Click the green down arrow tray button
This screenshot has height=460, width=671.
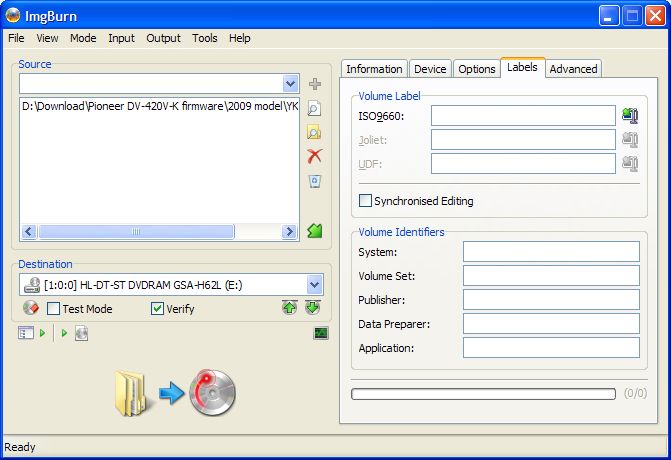point(313,307)
